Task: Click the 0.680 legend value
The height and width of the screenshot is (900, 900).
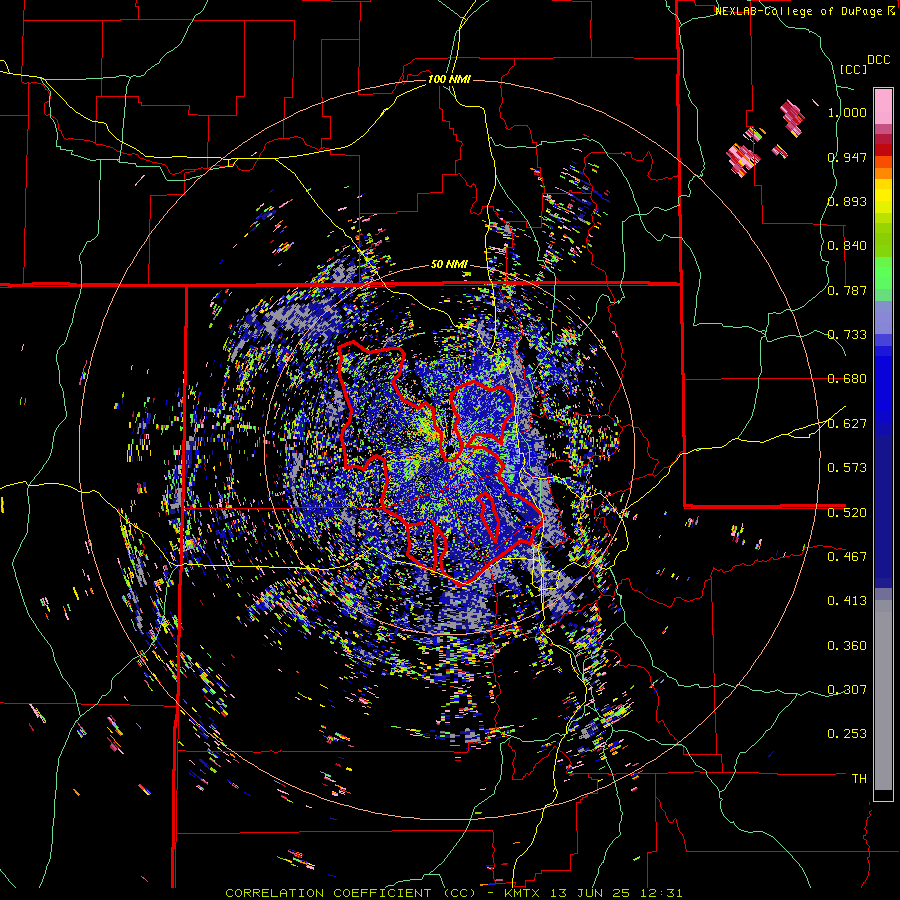Action: point(847,379)
